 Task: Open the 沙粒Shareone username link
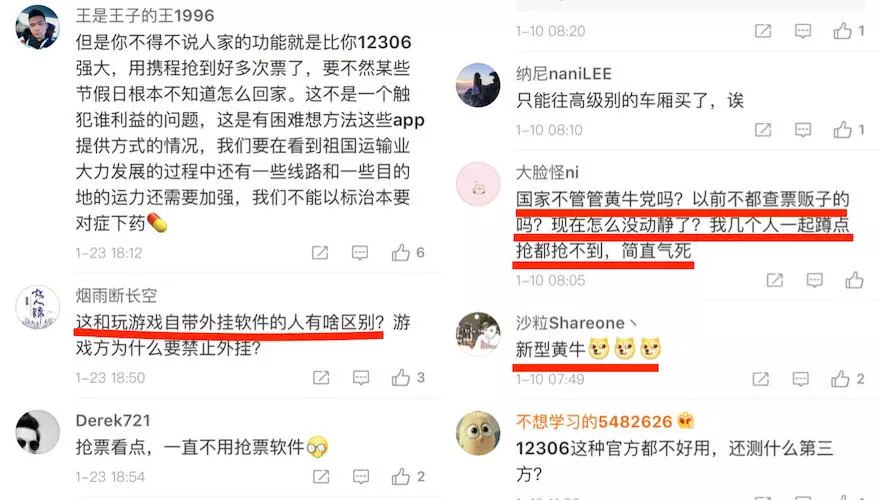pyautogui.click(x=570, y=323)
